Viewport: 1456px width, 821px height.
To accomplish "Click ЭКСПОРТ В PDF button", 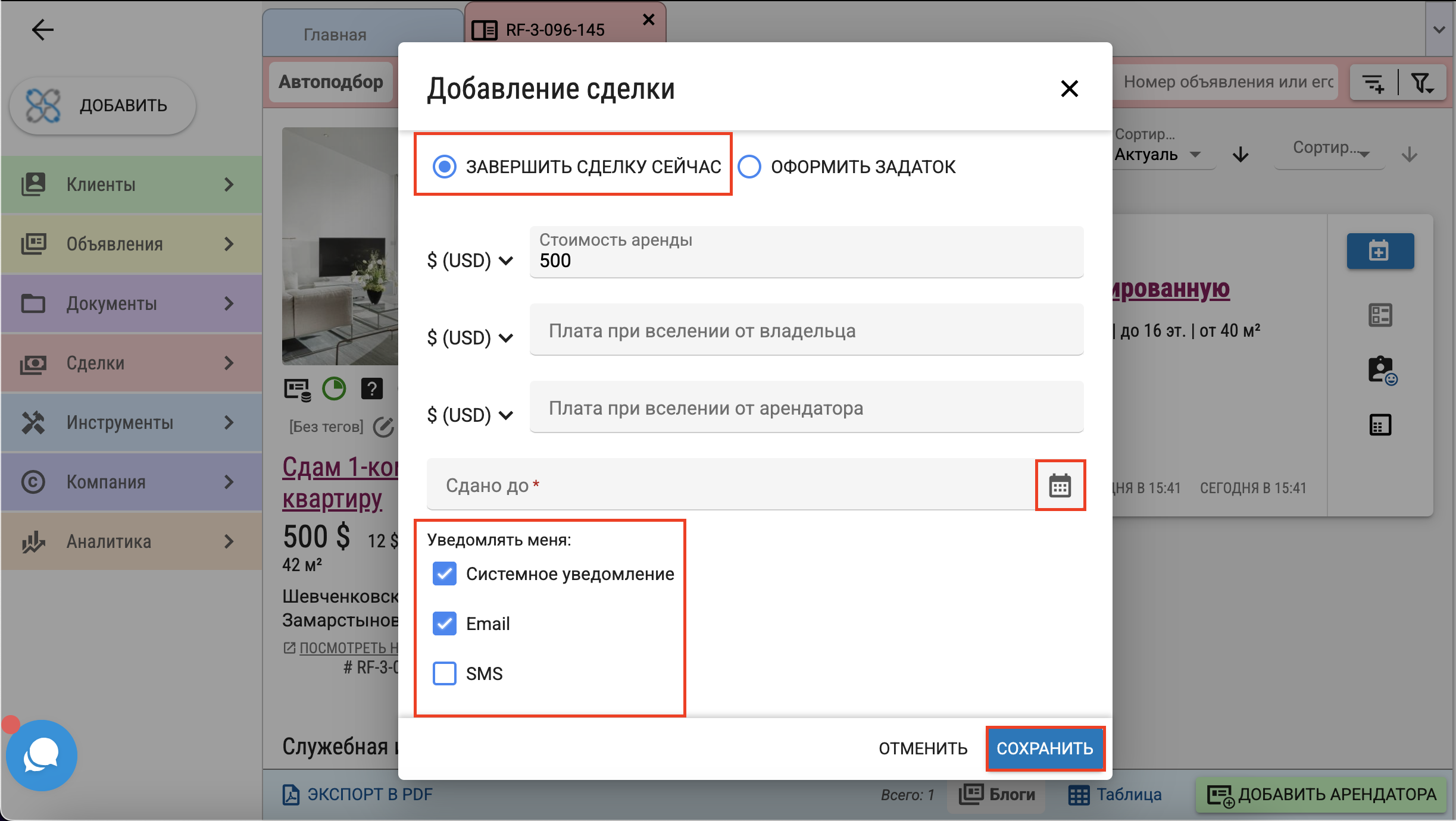I will click(x=357, y=794).
